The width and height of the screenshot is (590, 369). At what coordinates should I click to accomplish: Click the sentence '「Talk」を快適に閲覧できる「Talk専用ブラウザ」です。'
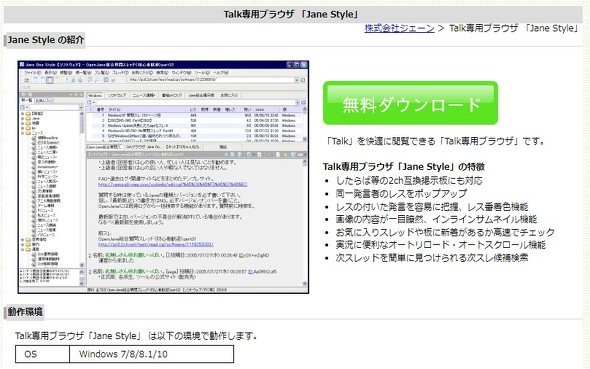click(435, 141)
